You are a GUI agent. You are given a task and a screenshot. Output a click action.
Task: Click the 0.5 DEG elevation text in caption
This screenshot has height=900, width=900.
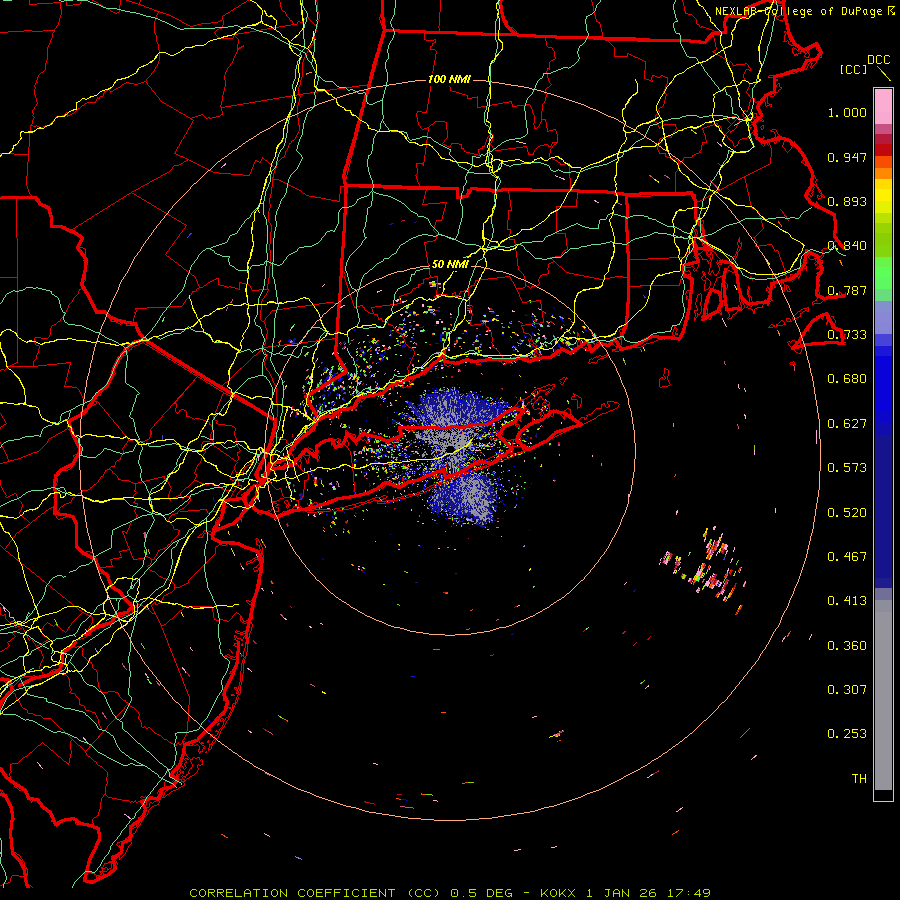tap(483, 893)
